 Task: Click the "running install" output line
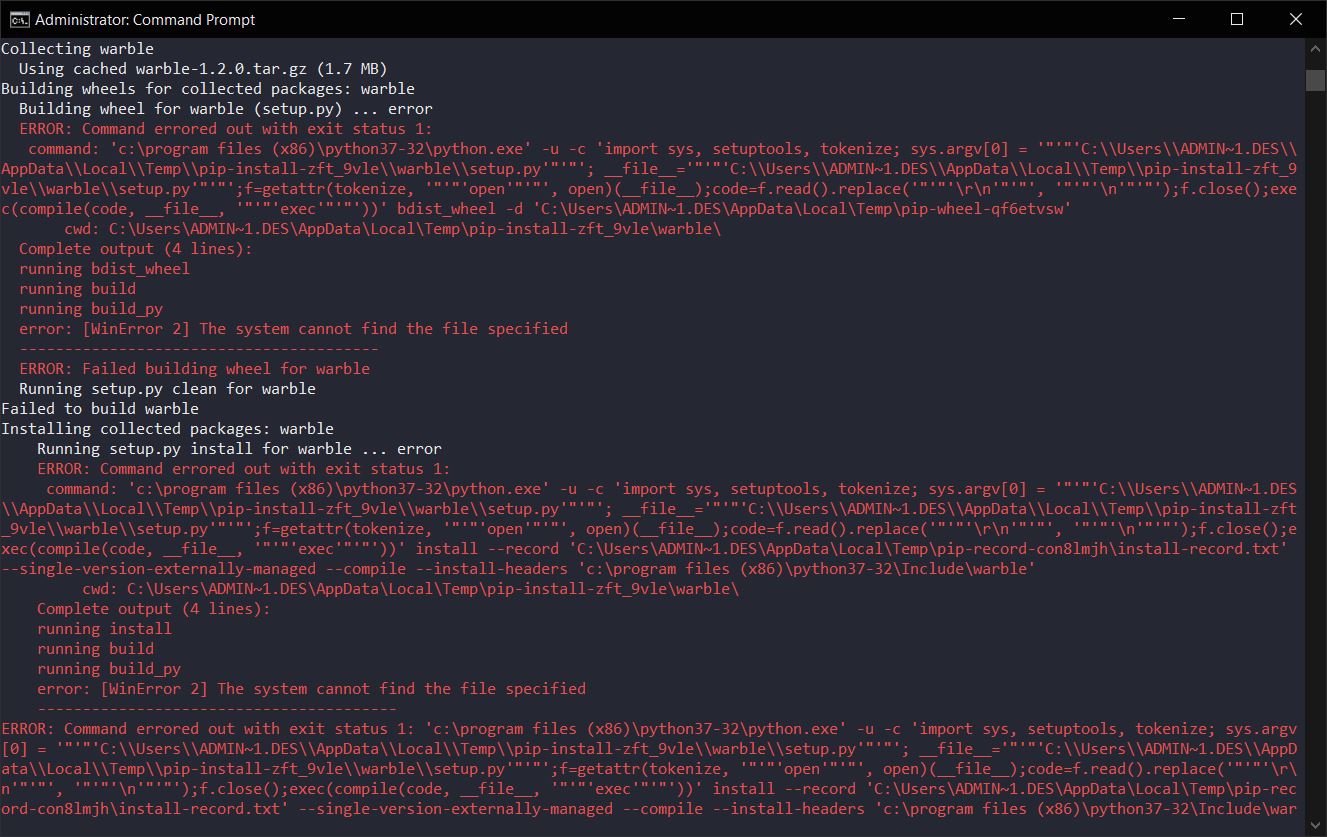click(104, 628)
